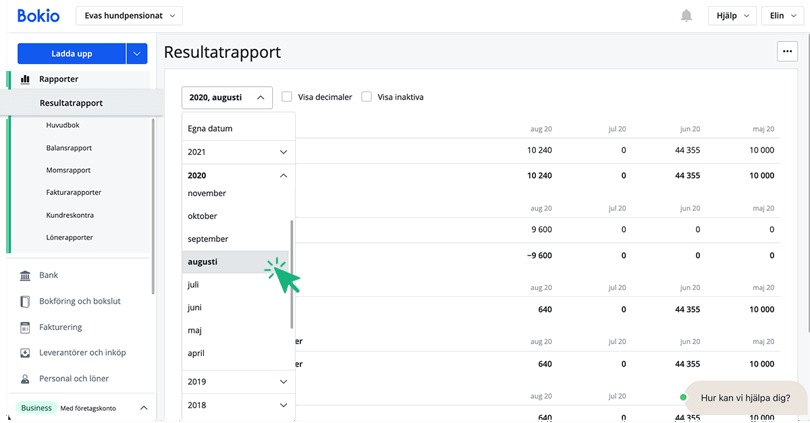Click the notification bell icon
Screen dimensions: 810x423
tap(686, 16)
